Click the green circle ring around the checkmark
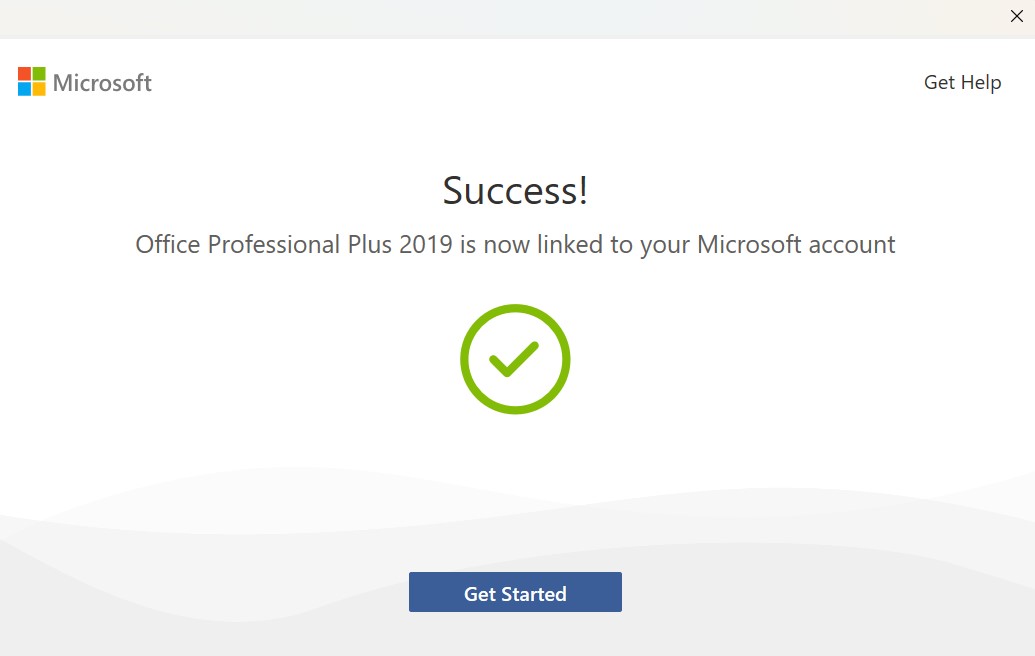 click(466, 359)
